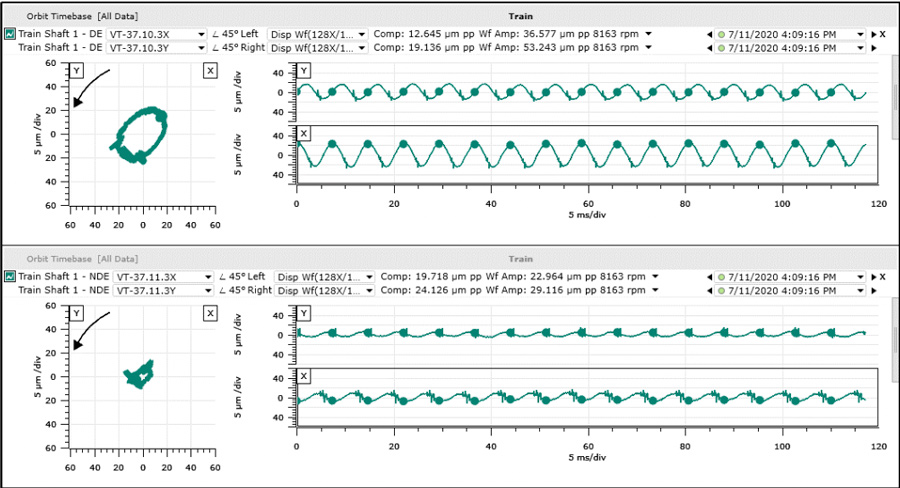Expand arrow after 36.577 µm pp 8163 rpm
Screen dimensions: 900x488
click(649, 34)
